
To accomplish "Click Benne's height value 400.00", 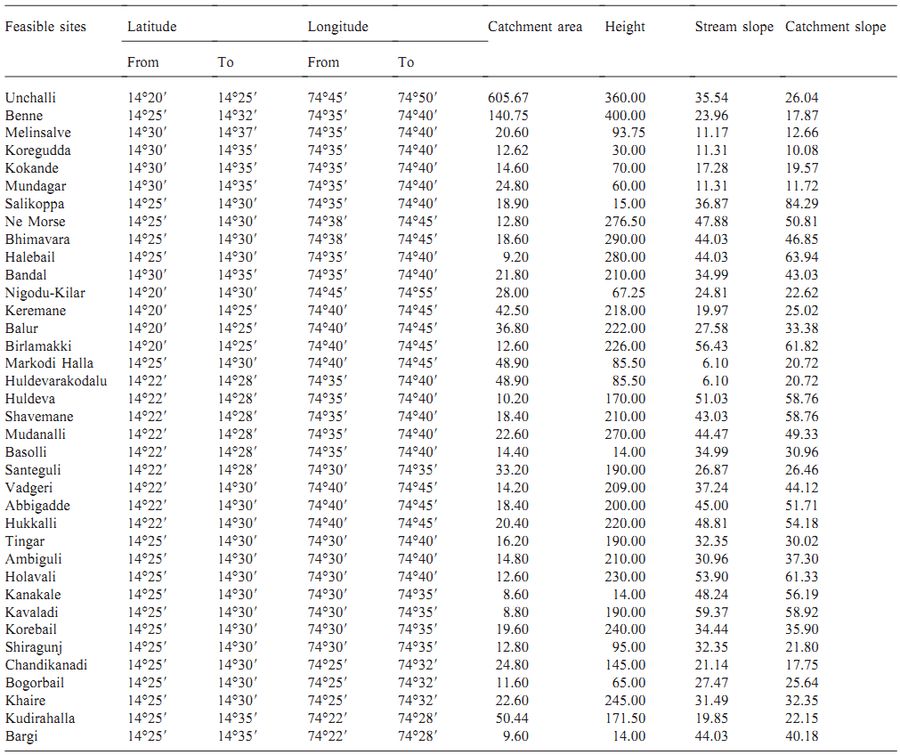I will click(625, 116).
